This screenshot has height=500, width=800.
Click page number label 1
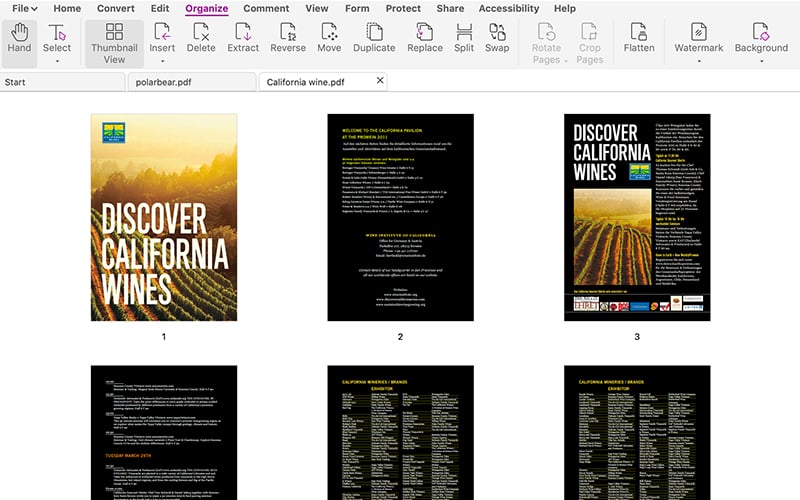164,337
